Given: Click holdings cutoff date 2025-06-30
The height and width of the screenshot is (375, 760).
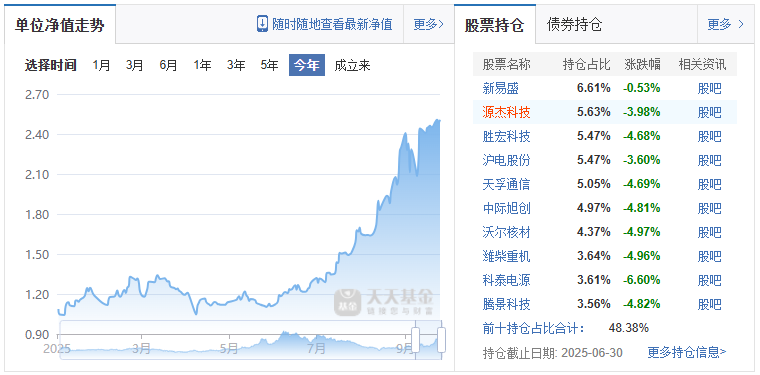Looking at the screenshot, I should [592, 352].
